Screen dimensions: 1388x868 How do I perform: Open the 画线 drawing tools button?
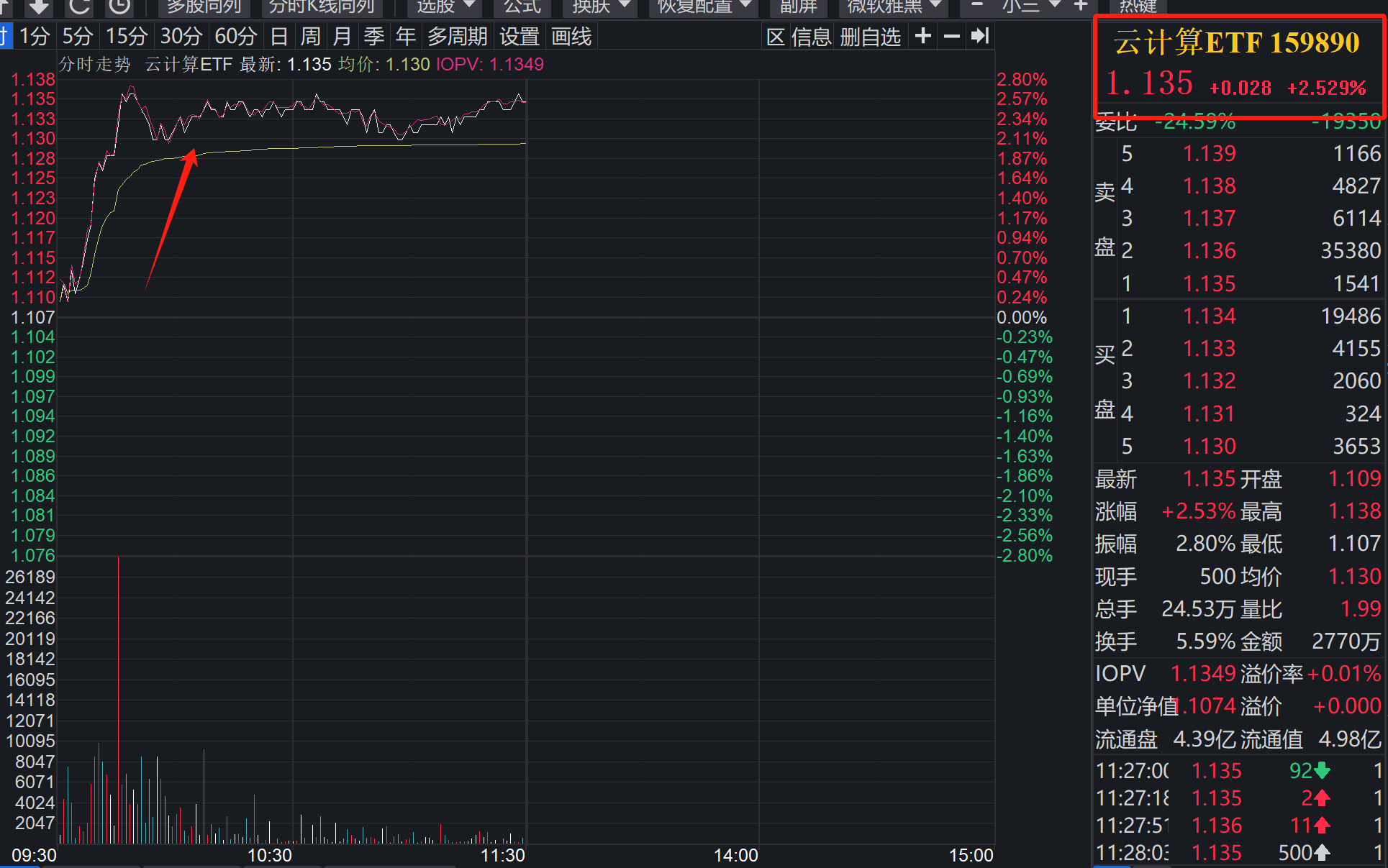571,37
